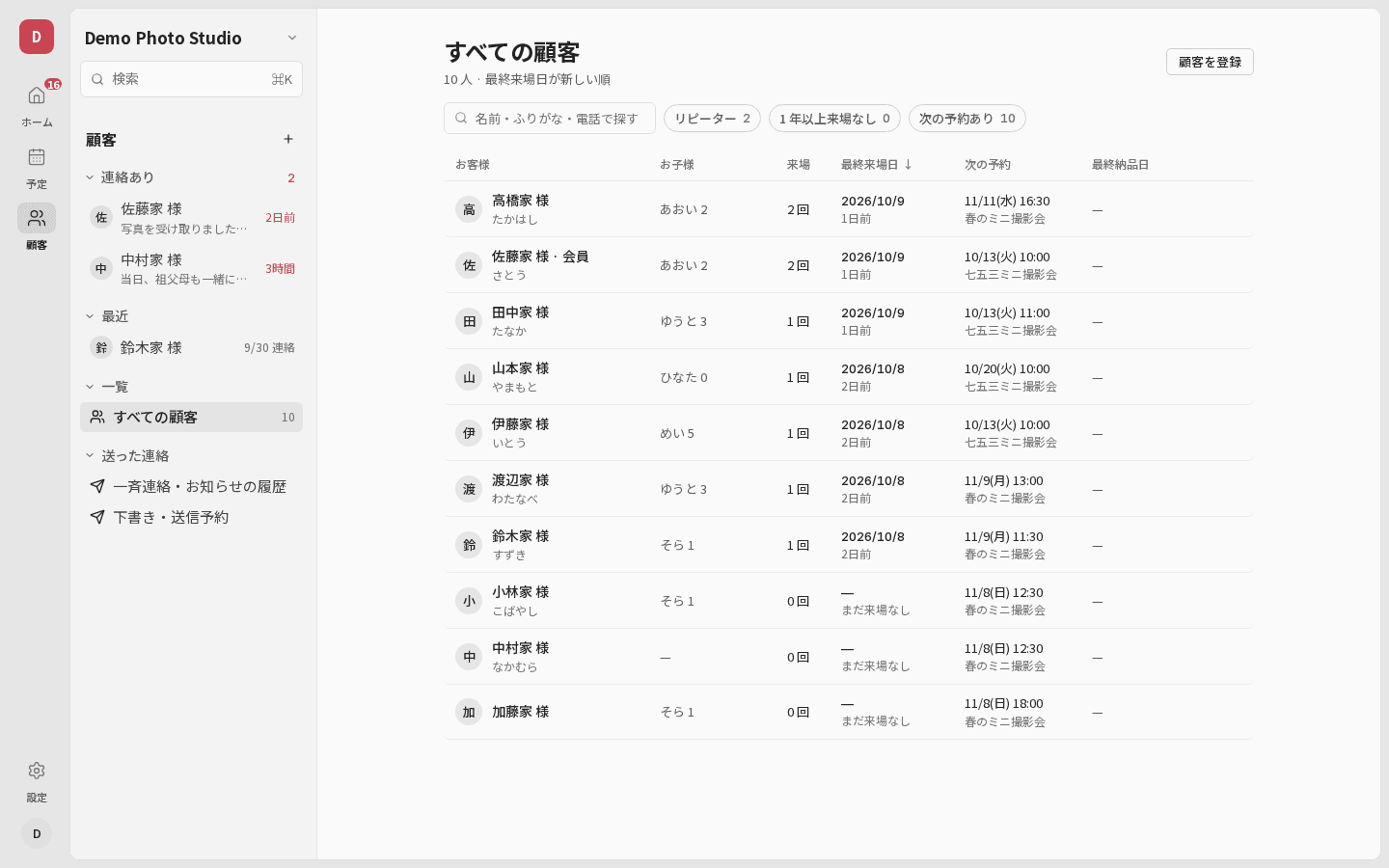Open the 渡辺家 様 customer row

pyautogui.click(x=849, y=489)
